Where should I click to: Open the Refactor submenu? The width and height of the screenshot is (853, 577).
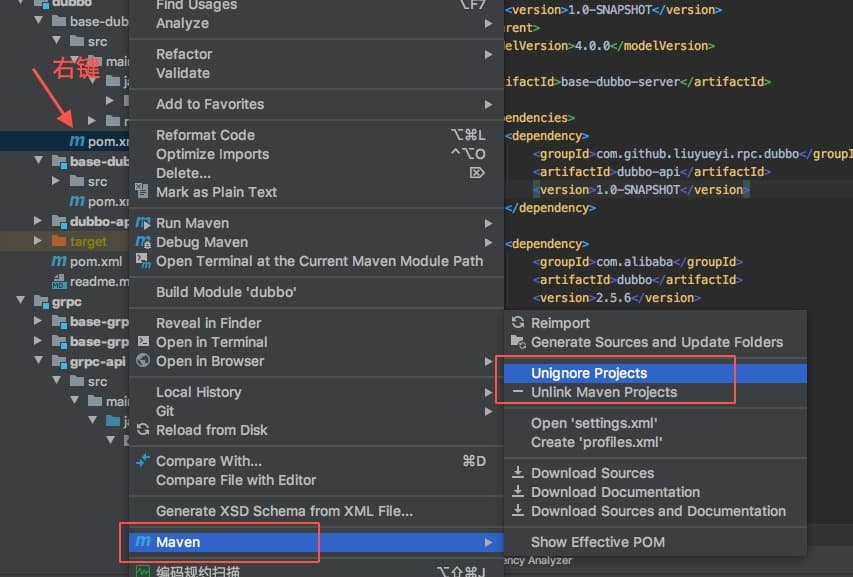pyautogui.click(x=184, y=54)
